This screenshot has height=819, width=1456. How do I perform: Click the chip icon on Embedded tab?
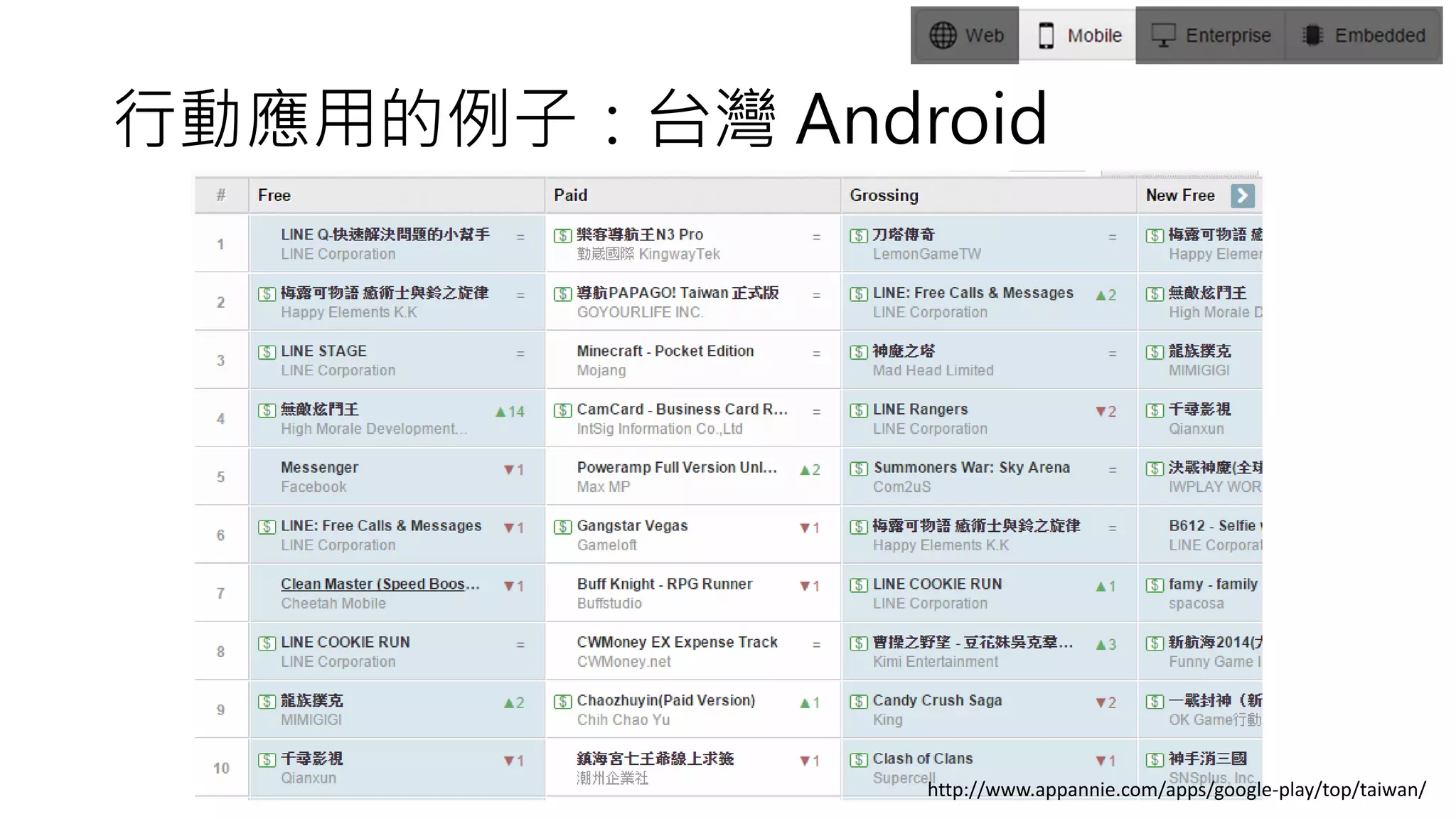click(x=1312, y=36)
